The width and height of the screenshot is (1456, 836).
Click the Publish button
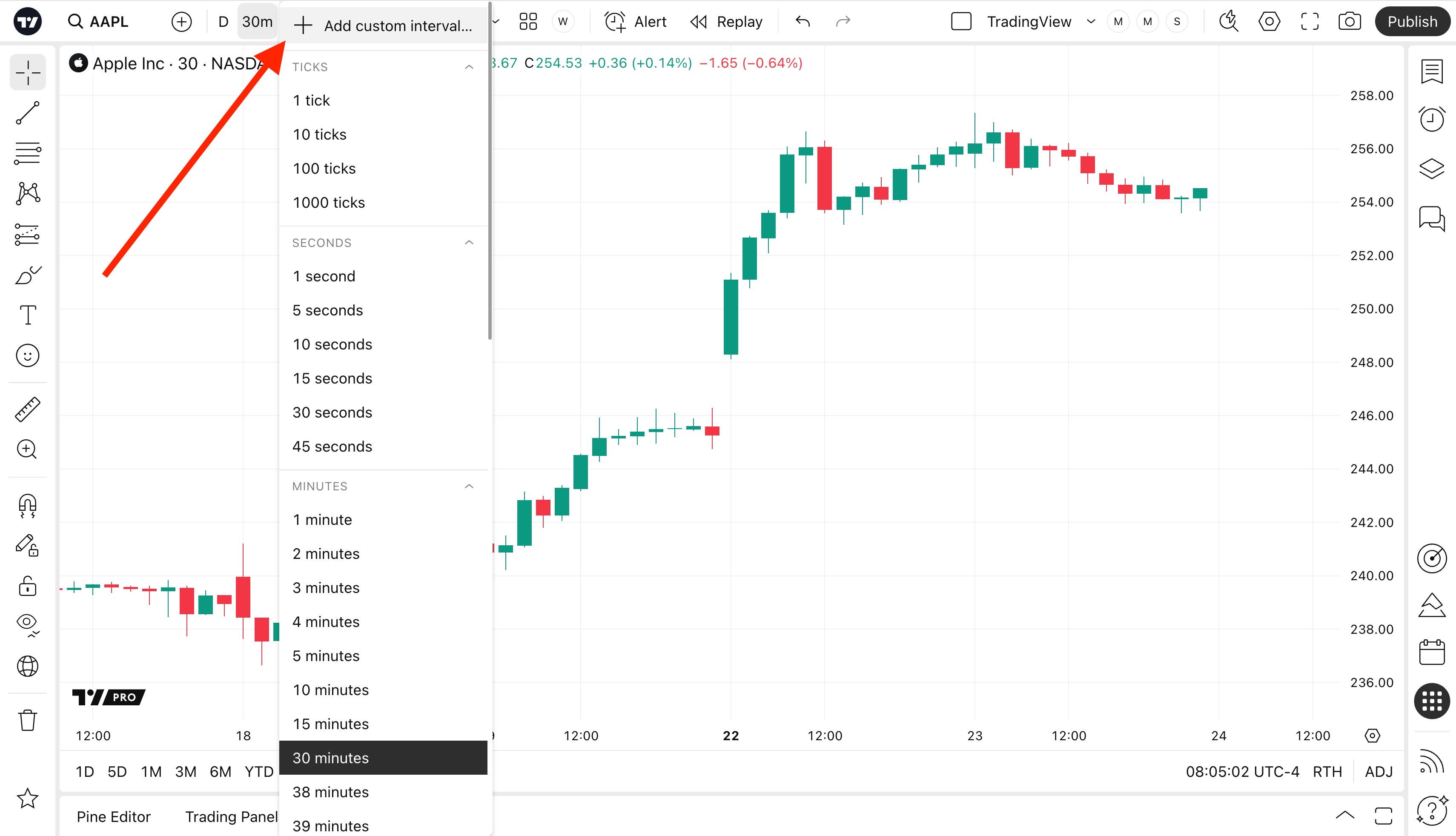1412,22
